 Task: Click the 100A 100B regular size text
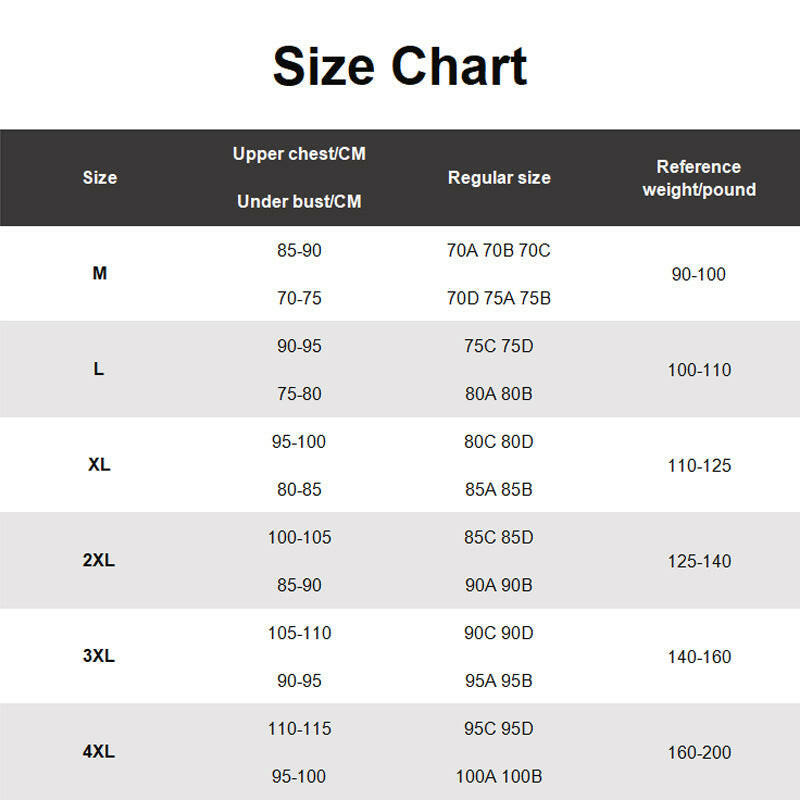point(499,777)
